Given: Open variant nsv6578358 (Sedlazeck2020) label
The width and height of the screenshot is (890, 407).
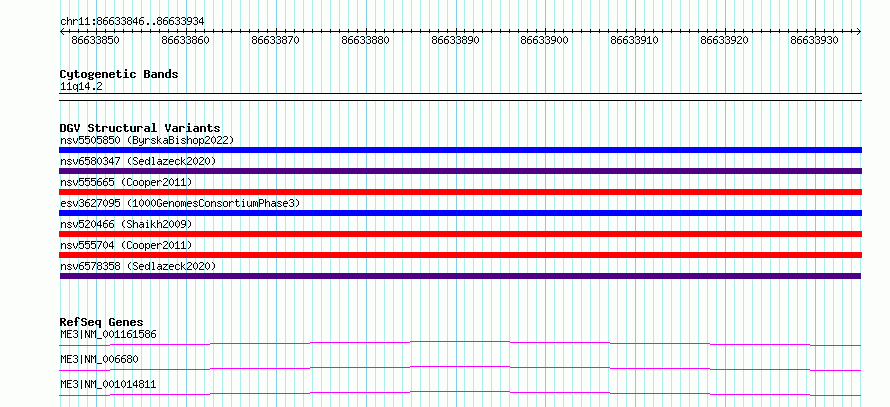Looking at the screenshot, I should coord(138,266).
